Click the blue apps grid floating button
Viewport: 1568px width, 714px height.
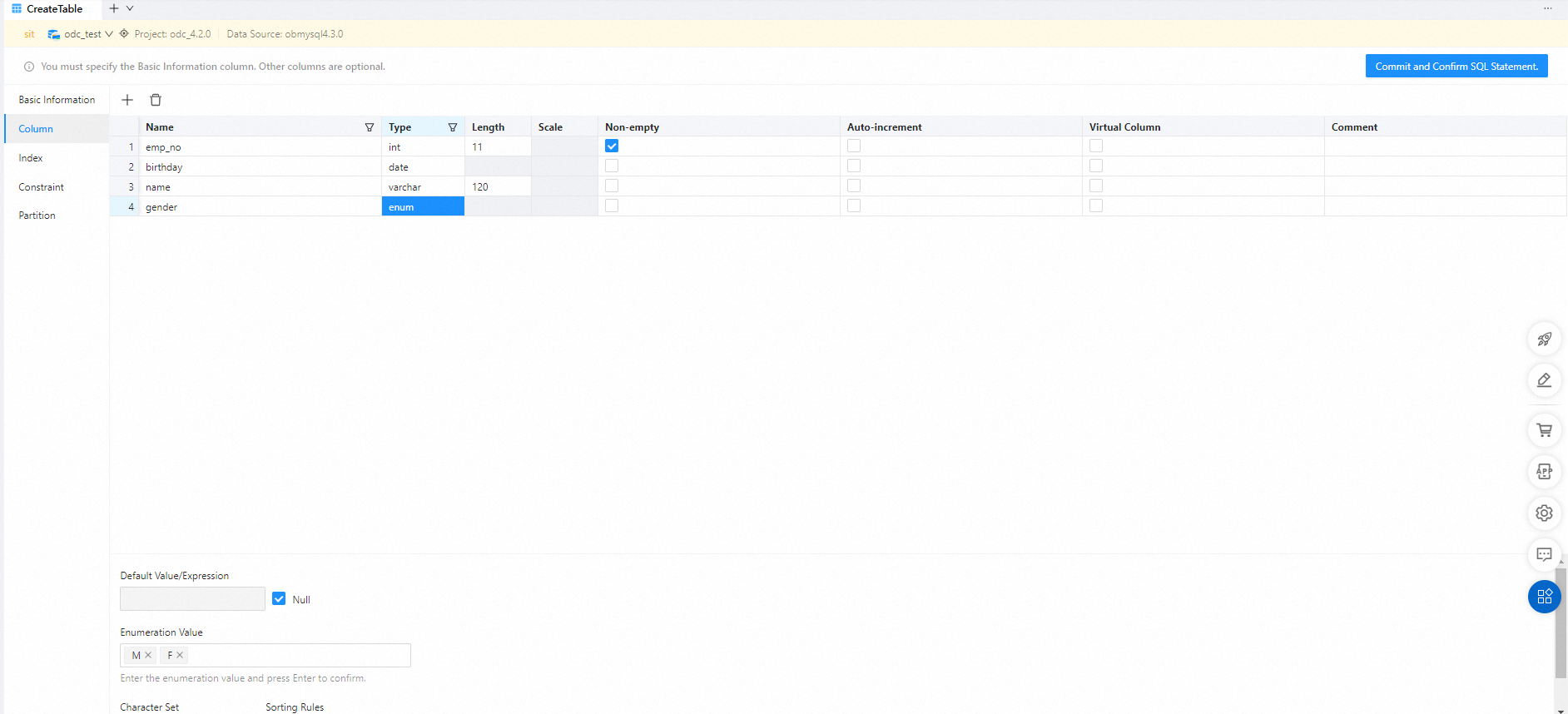[1545, 597]
